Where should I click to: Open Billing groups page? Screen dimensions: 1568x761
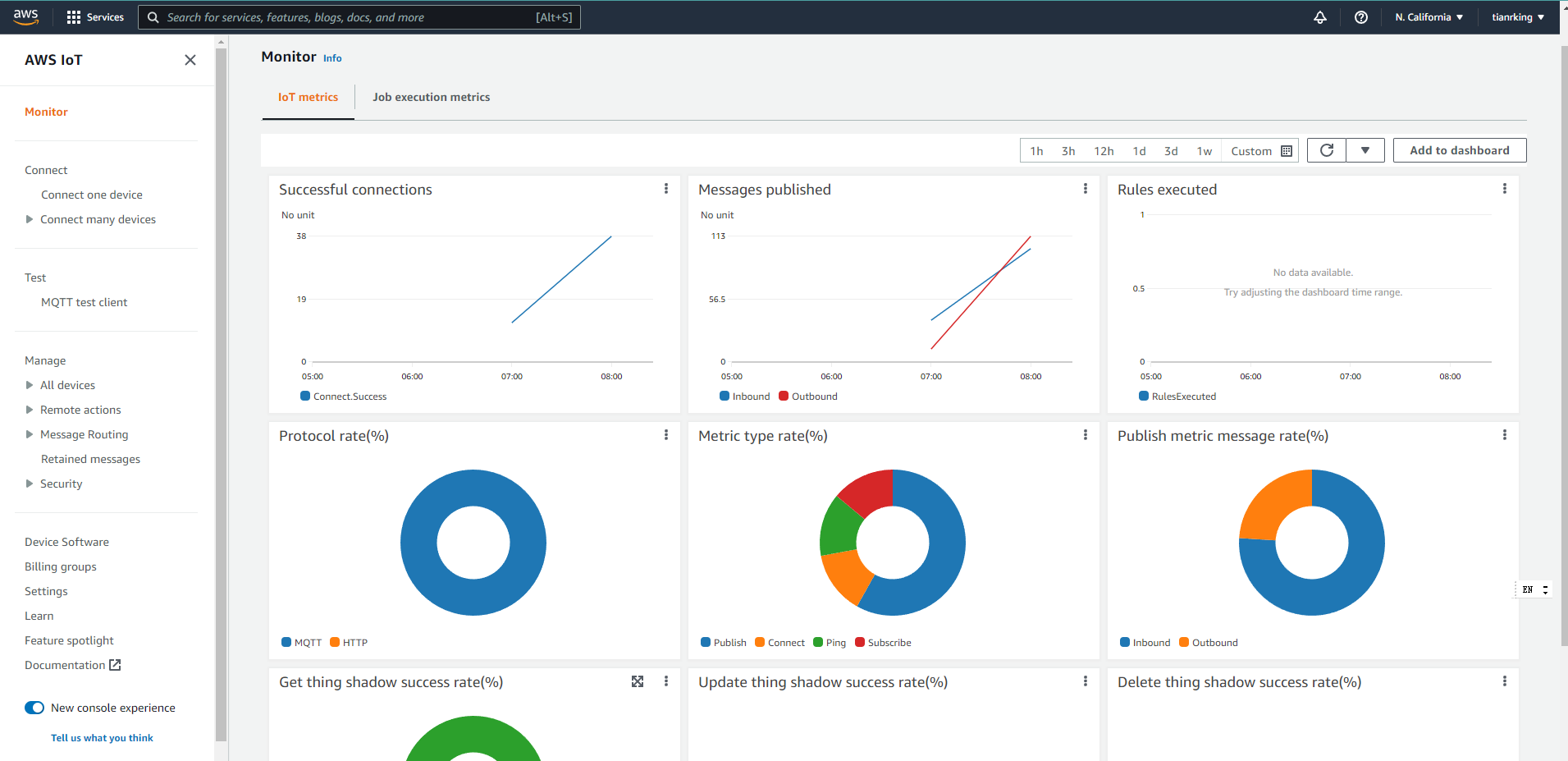(x=61, y=566)
